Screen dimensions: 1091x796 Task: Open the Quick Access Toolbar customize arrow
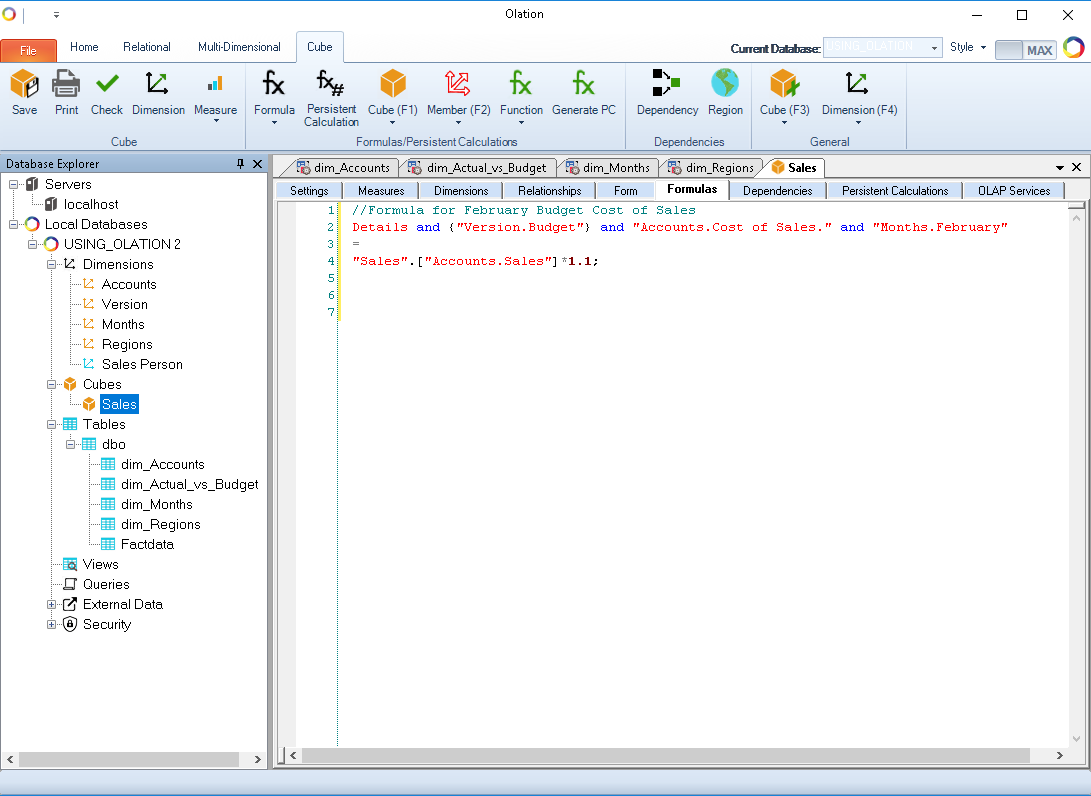(56, 15)
